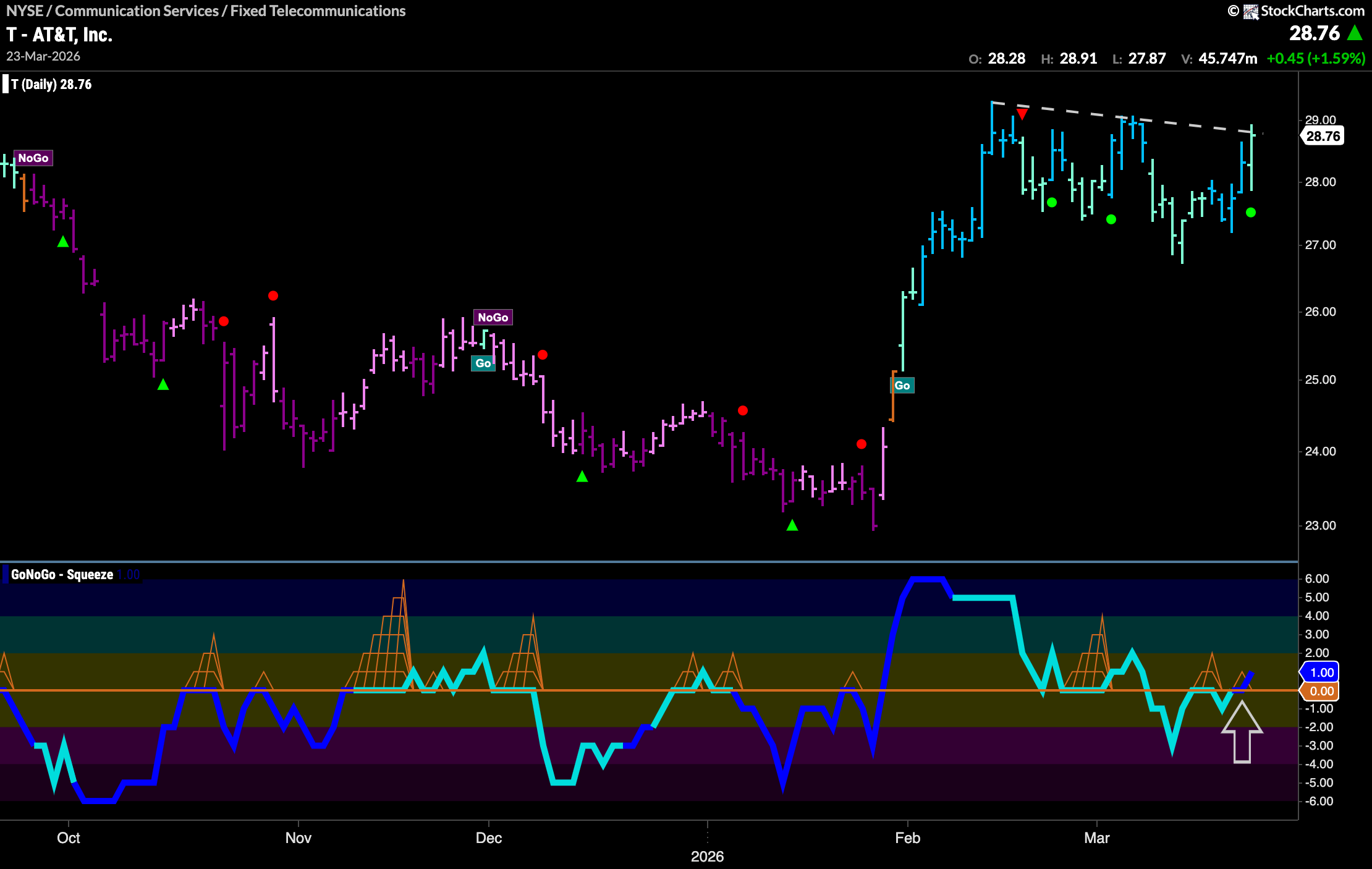Click the volume value 45.747m

pos(1227,59)
